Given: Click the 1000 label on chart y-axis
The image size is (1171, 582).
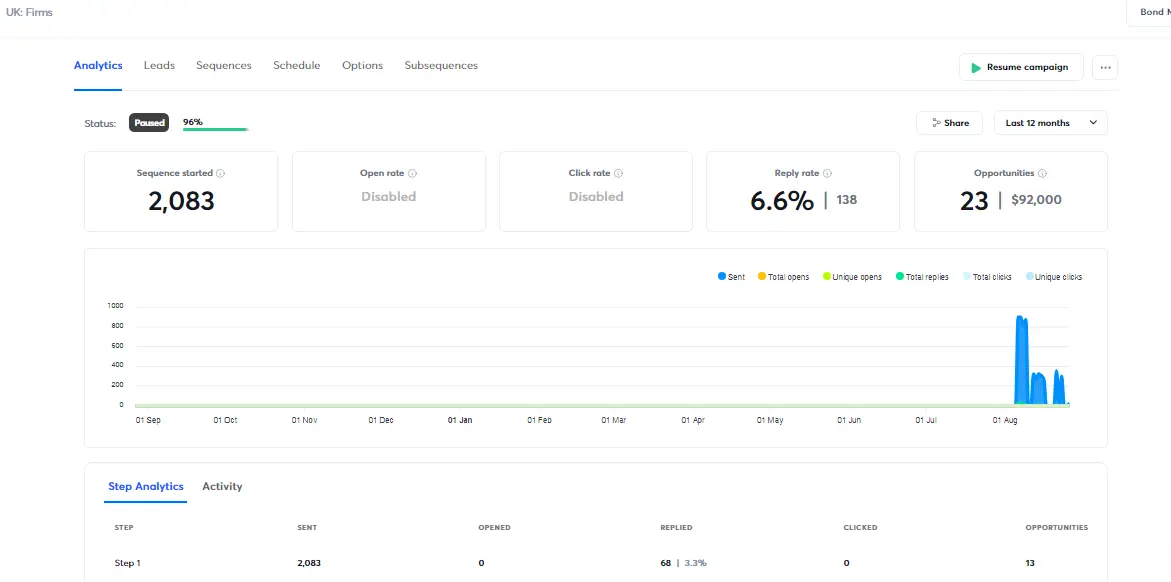Looking at the screenshot, I should 116,306.
